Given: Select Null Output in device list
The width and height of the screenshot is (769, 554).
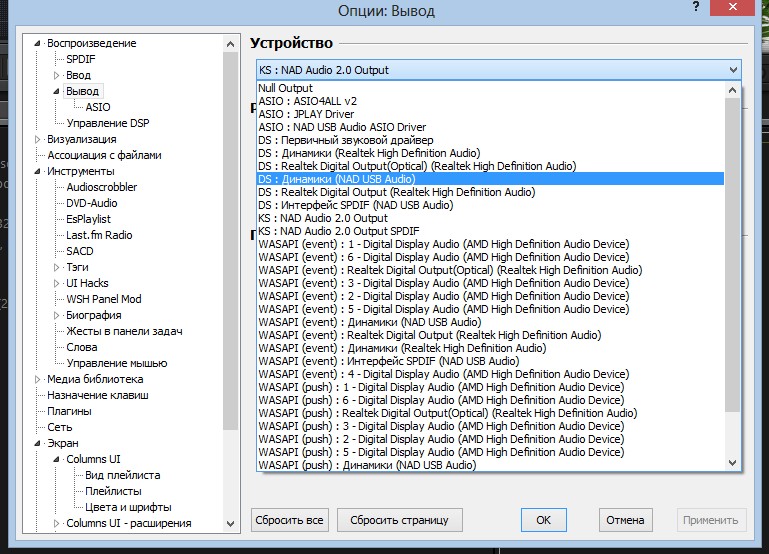Looking at the screenshot, I should [490, 88].
